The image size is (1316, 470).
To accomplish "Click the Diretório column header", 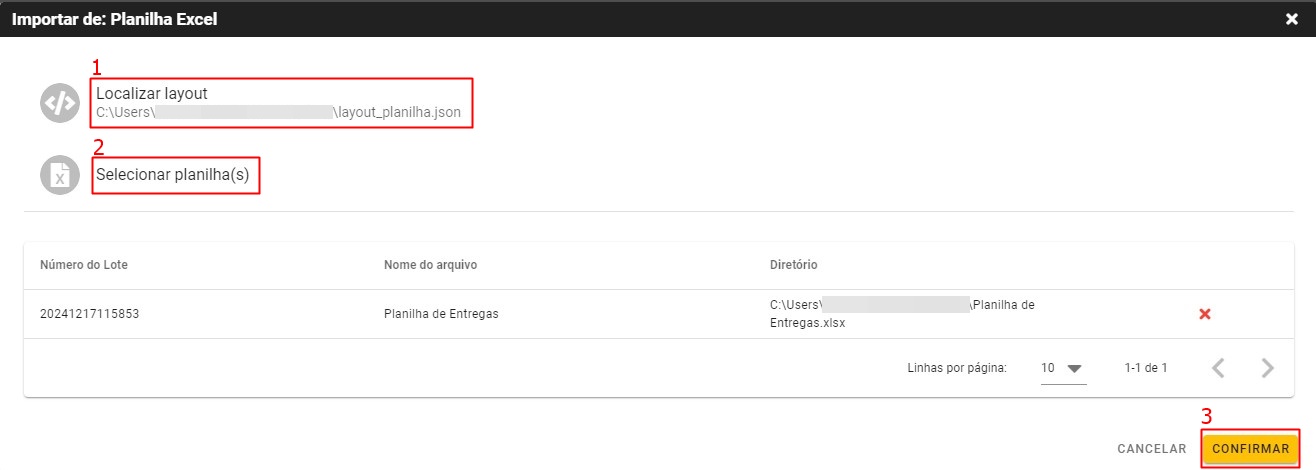I will coord(793,265).
